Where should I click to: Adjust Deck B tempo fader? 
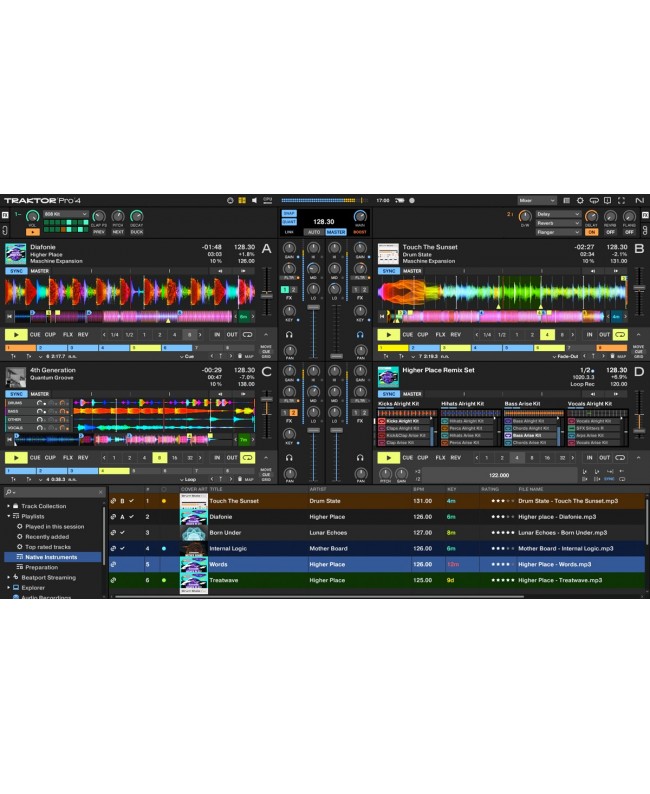(x=639, y=289)
